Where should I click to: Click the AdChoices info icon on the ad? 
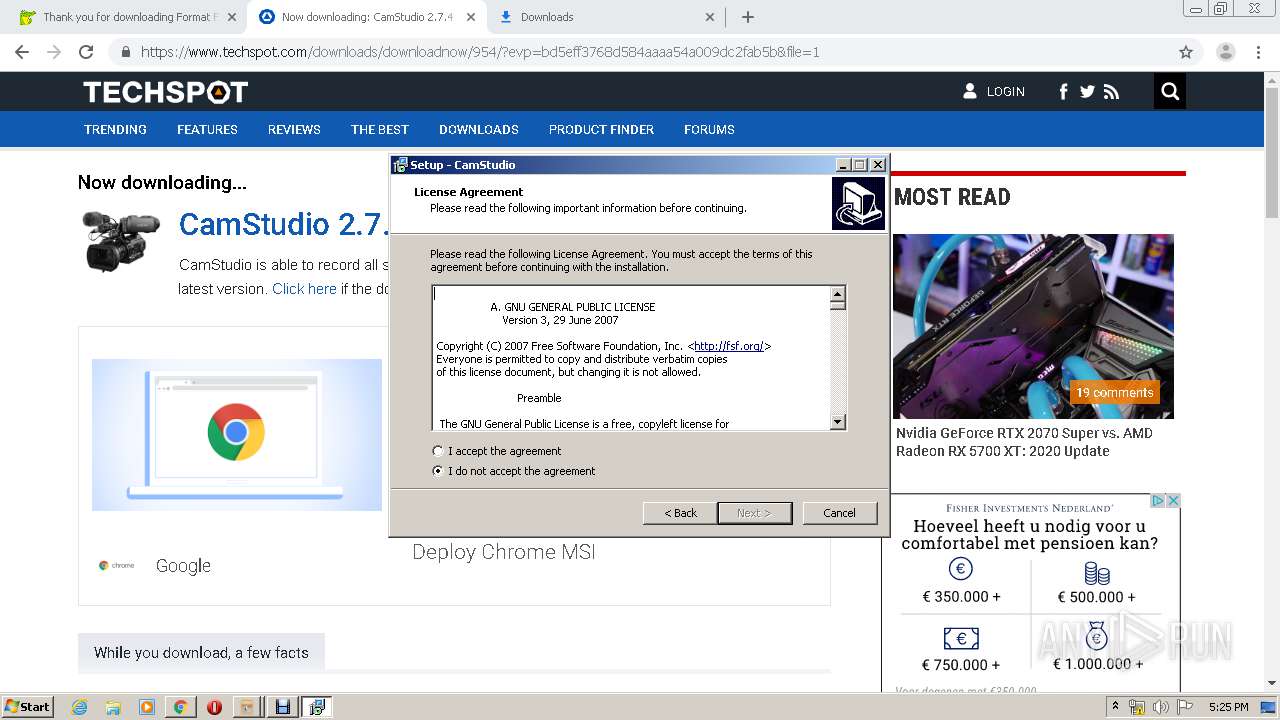click(x=1158, y=501)
